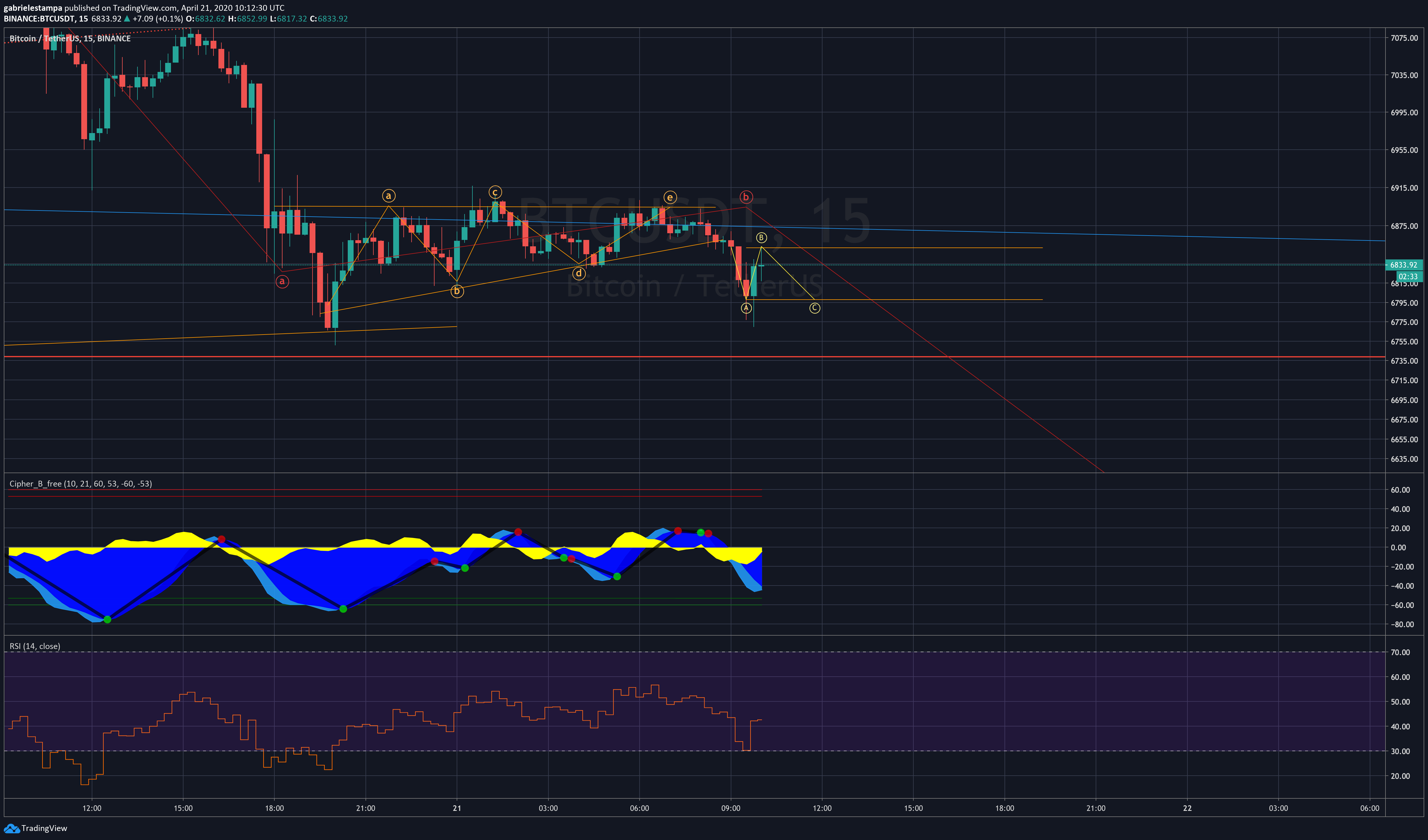Select the yellow 'd' wave label

point(578,274)
